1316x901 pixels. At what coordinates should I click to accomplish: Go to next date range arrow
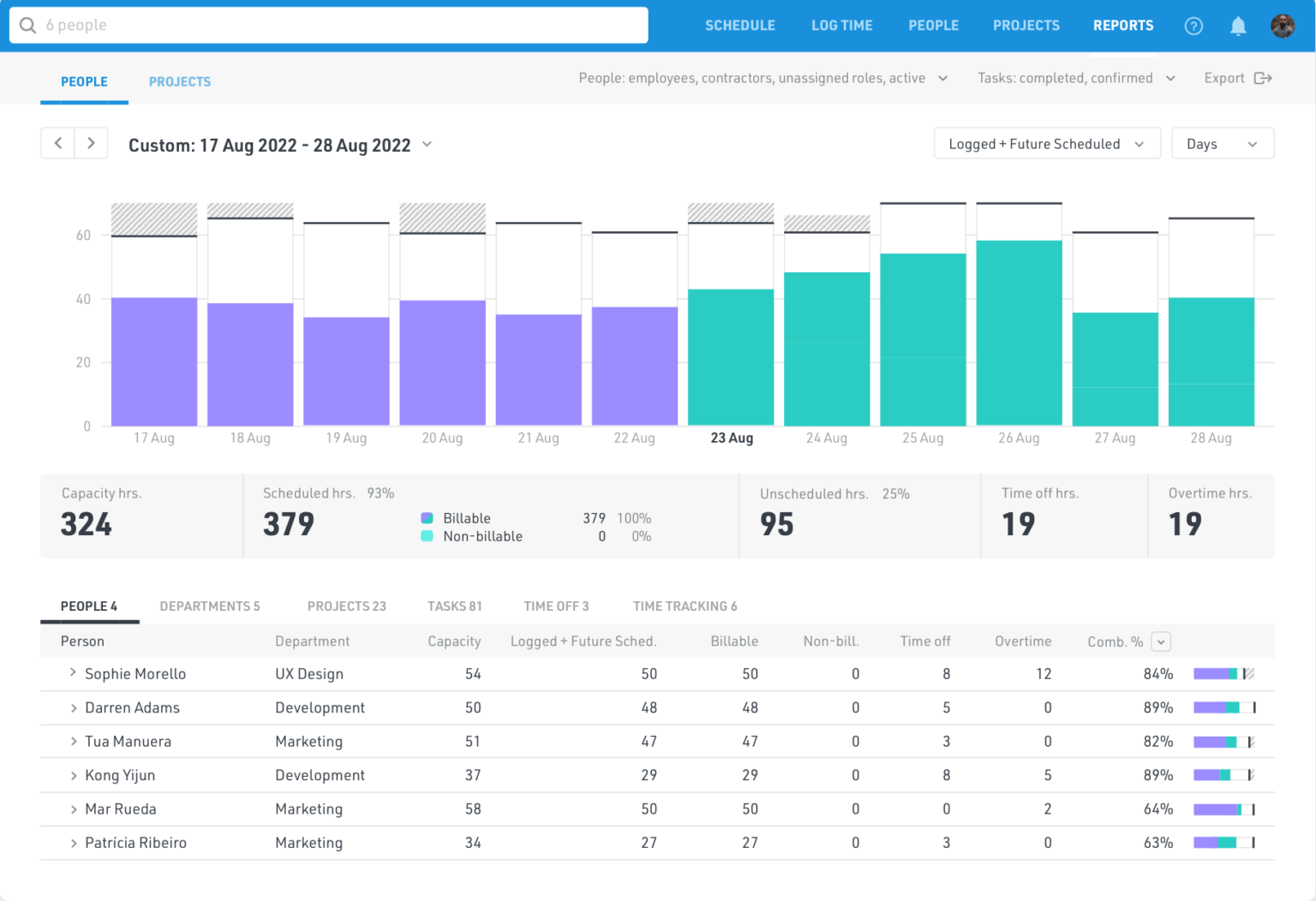click(x=91, y=143)
